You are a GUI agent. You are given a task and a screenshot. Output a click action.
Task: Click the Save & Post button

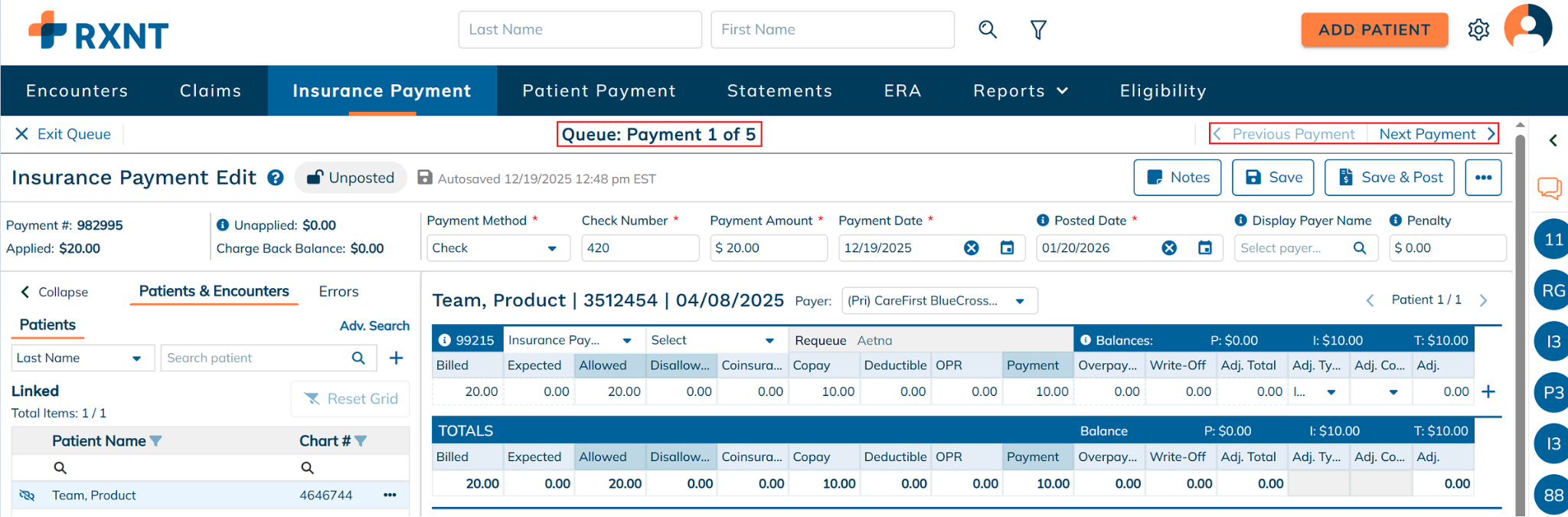pyautogui.click(x=1389, y=178)
